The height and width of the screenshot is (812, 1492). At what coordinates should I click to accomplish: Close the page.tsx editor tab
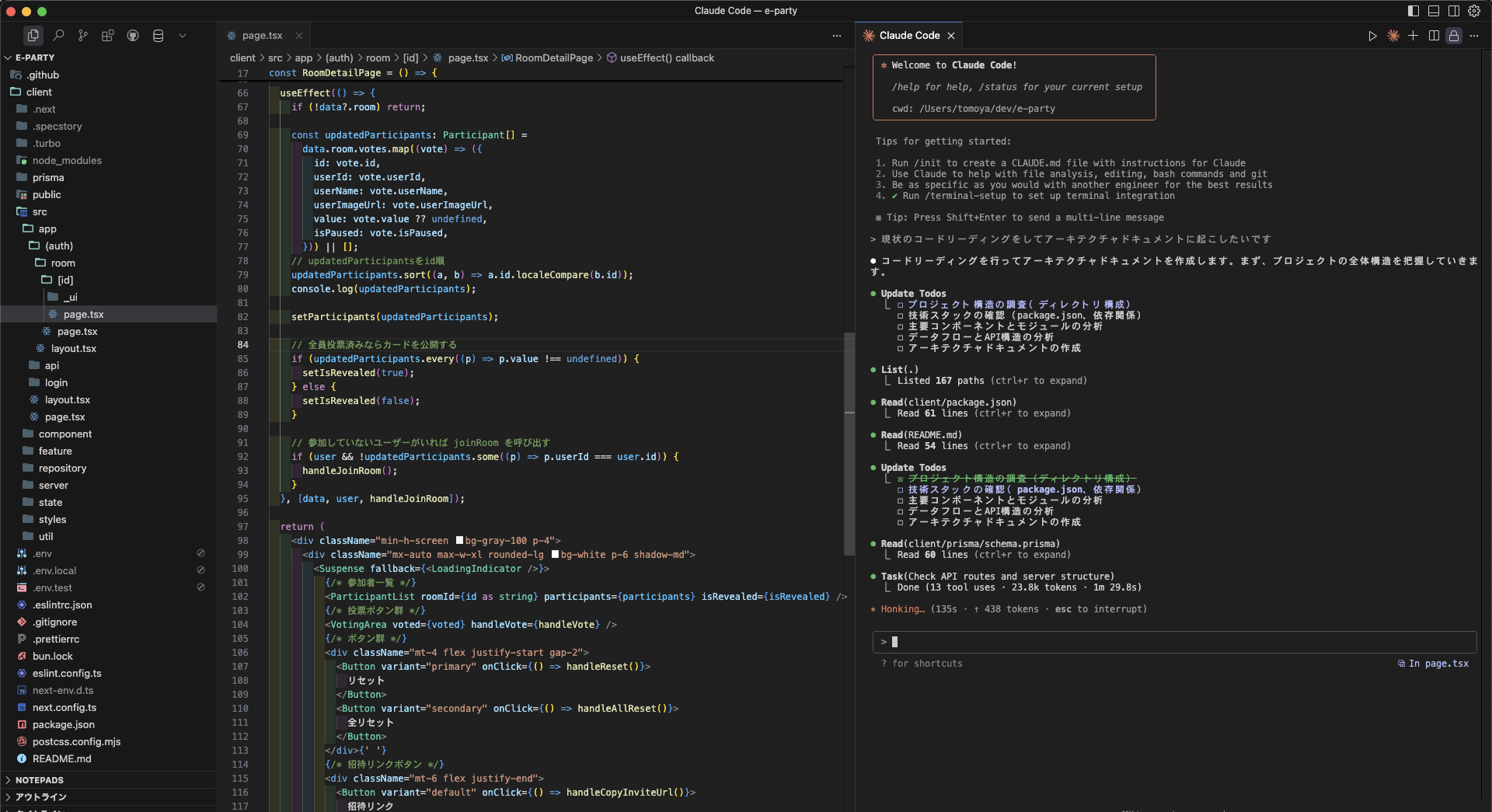pos(299,36)
